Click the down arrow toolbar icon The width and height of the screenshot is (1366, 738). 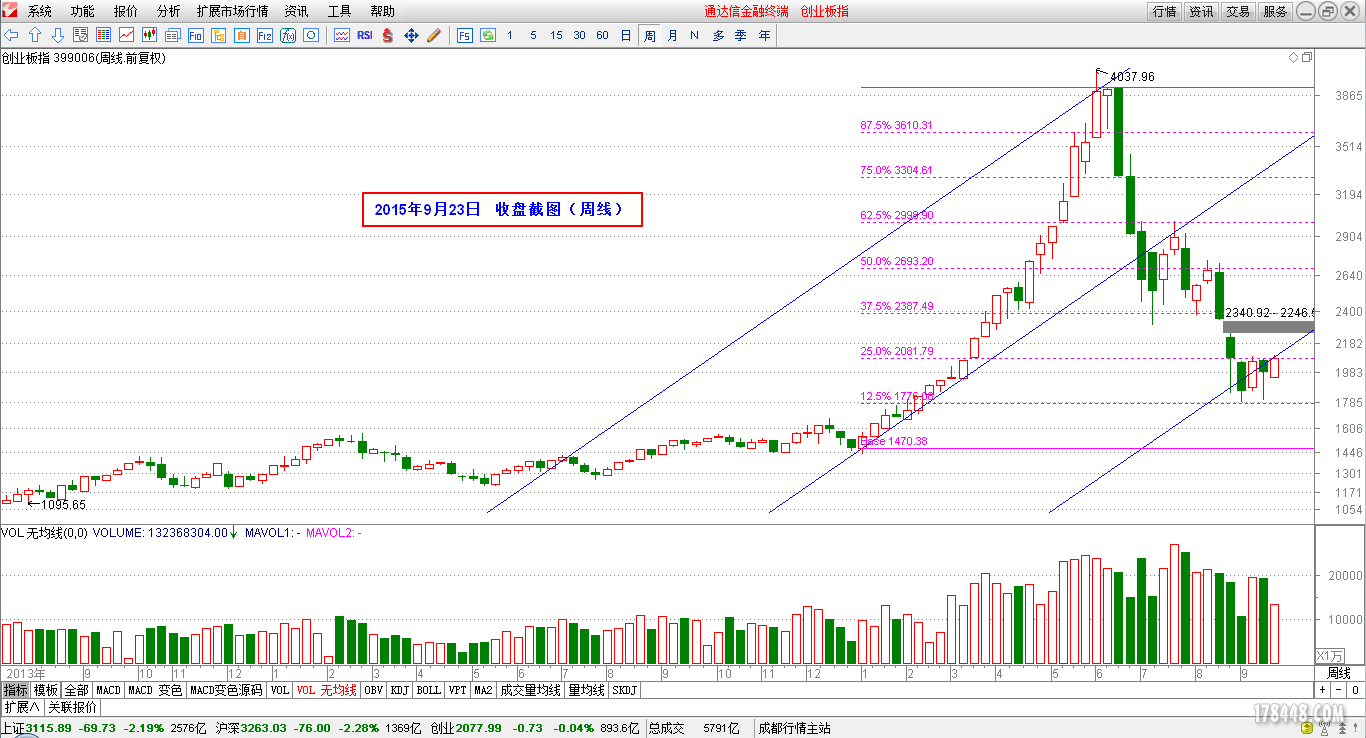click(58, 35)
